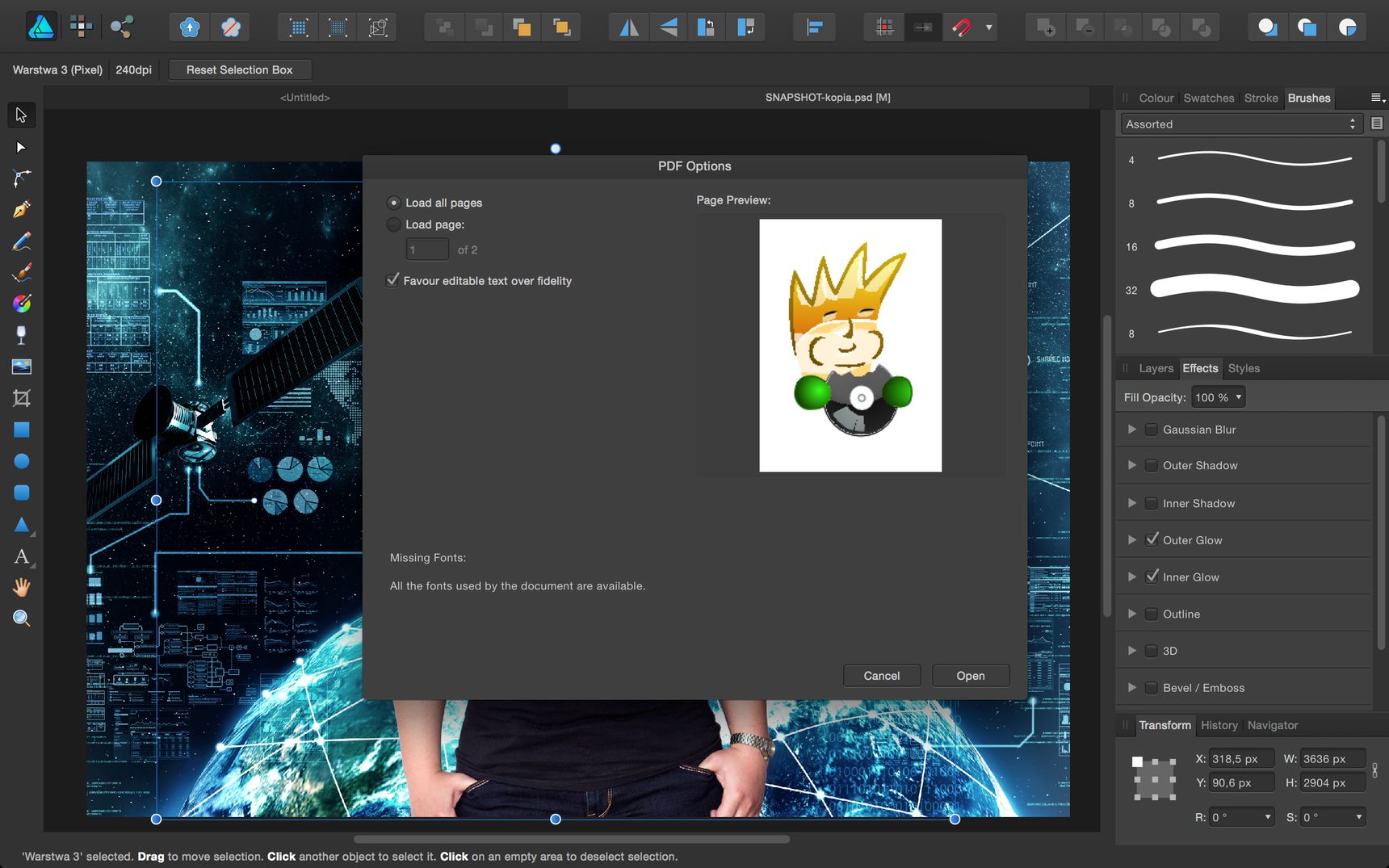Select the Fill colour wheel tool

(x=21, y=304)
